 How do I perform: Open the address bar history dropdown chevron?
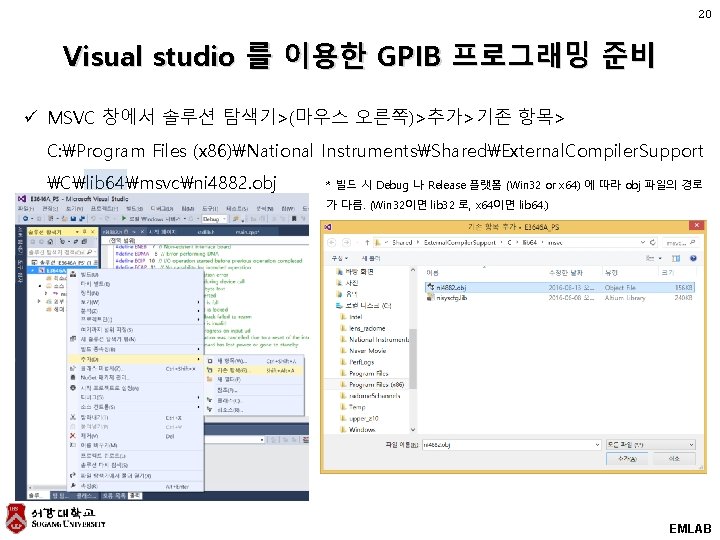click(x=642, y=242)
